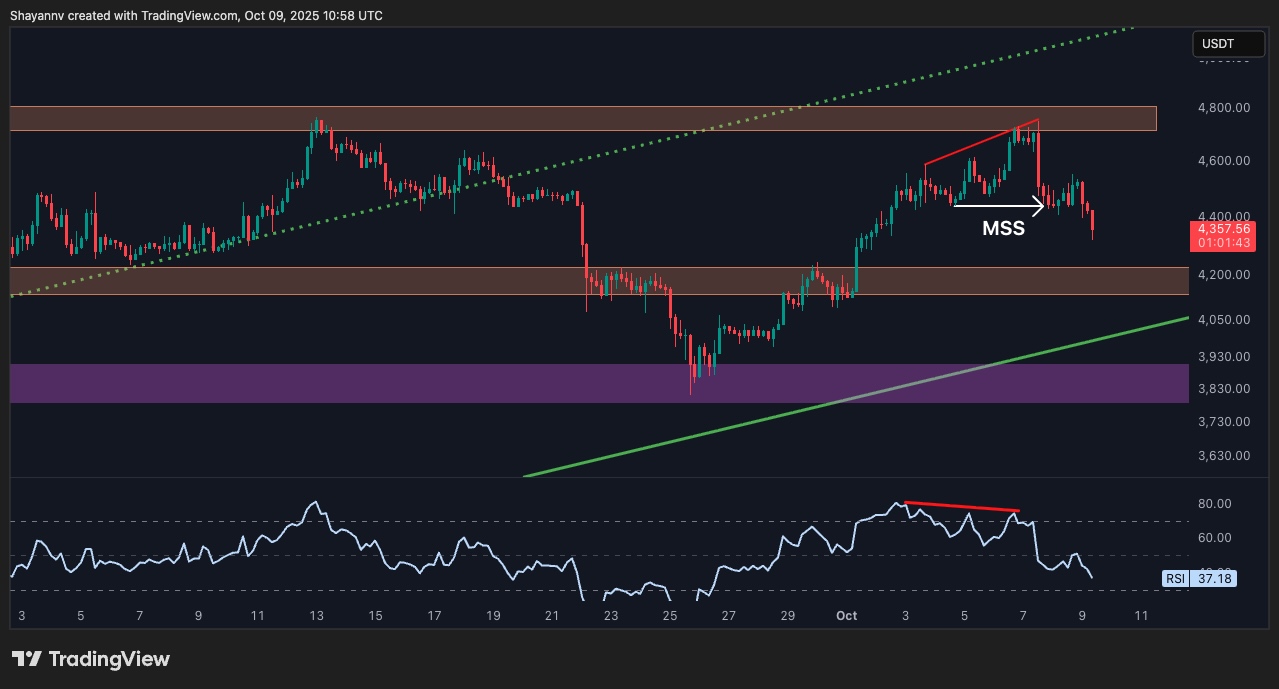Click the Shayannv created with TradingView header text
This screenshot has height=689, width=1279.
click(x=197, y=15)
